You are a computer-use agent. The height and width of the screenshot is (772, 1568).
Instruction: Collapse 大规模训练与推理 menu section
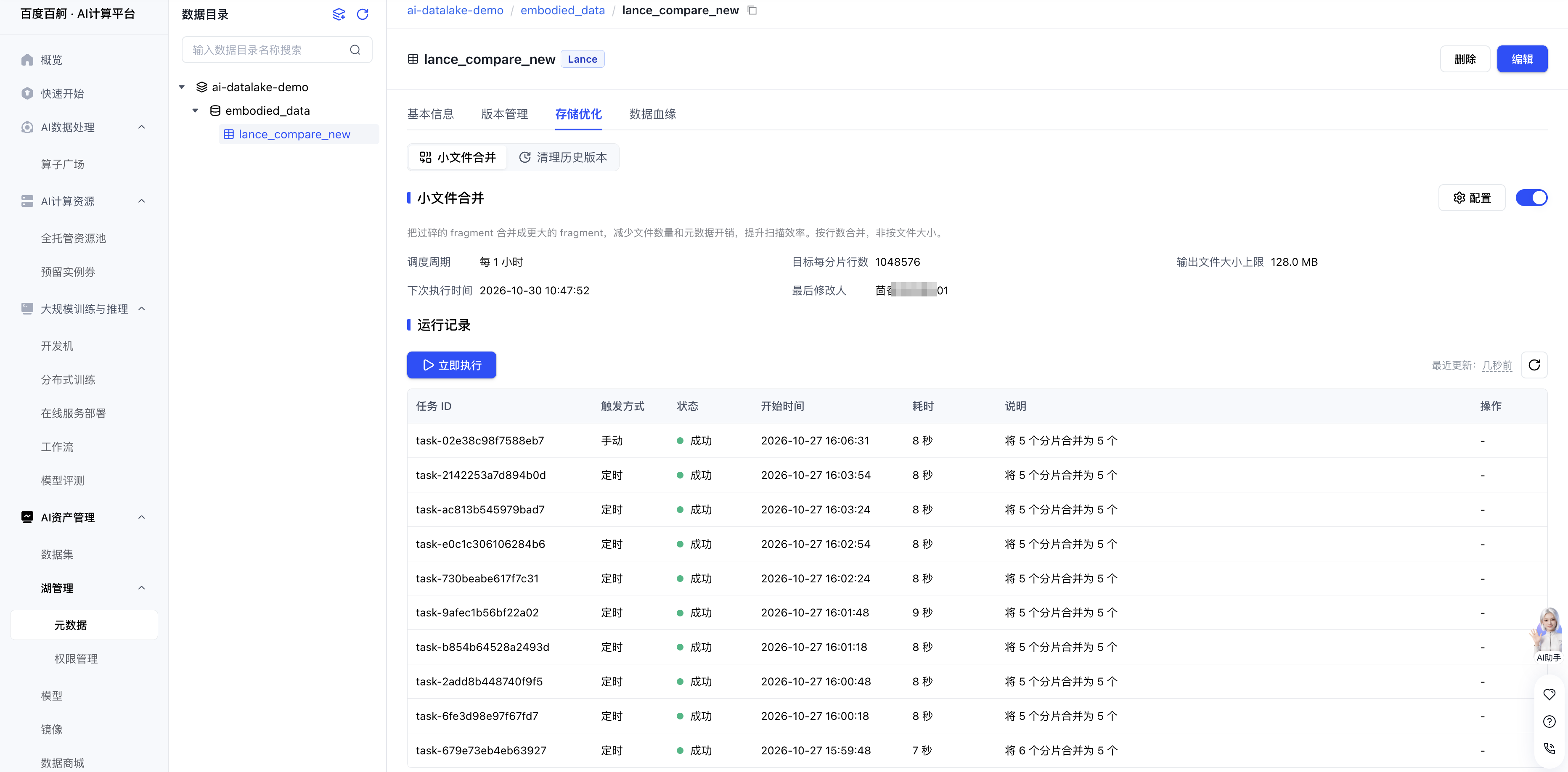(142, 309)
